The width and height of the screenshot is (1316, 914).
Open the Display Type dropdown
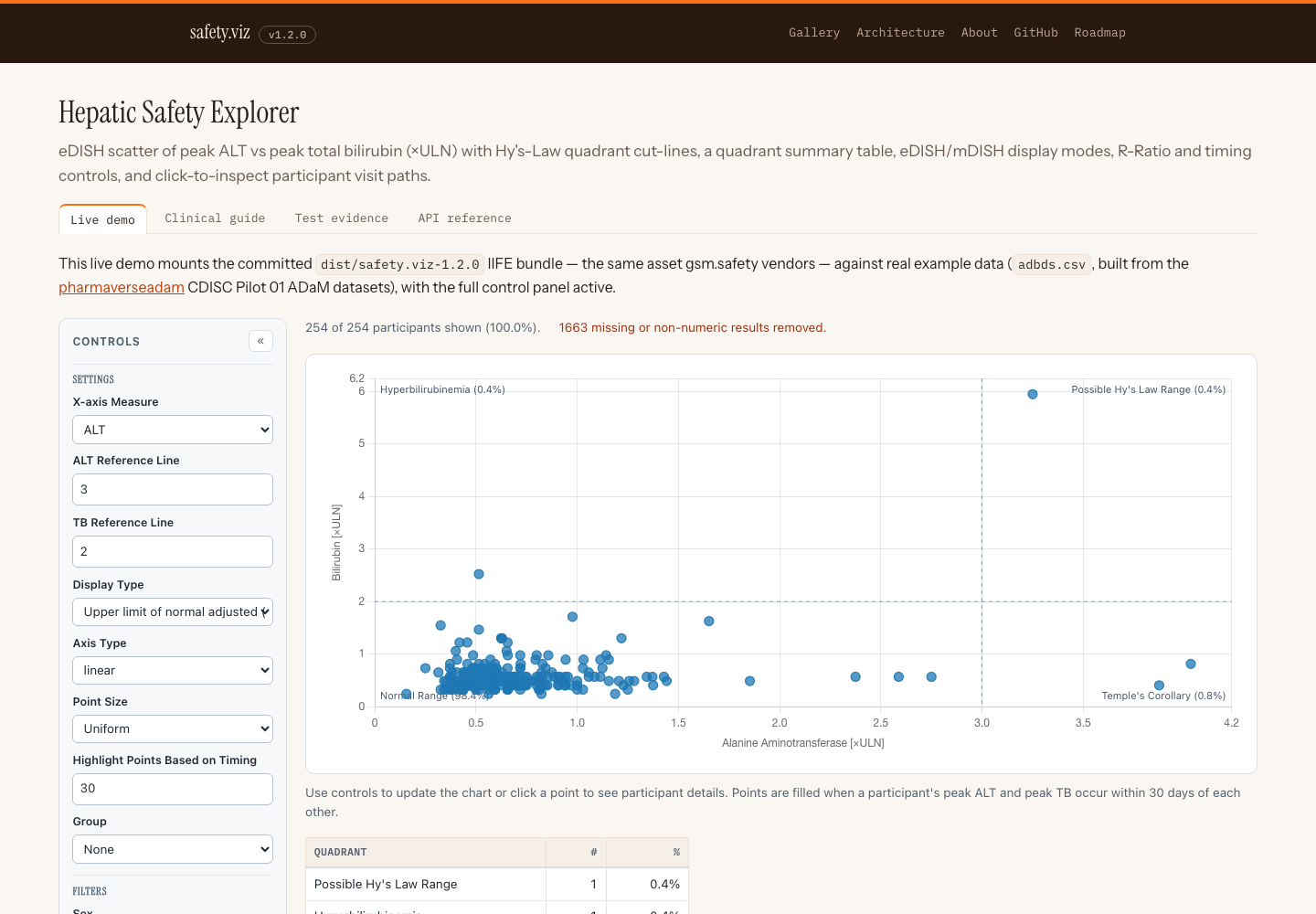click(173, 611)
